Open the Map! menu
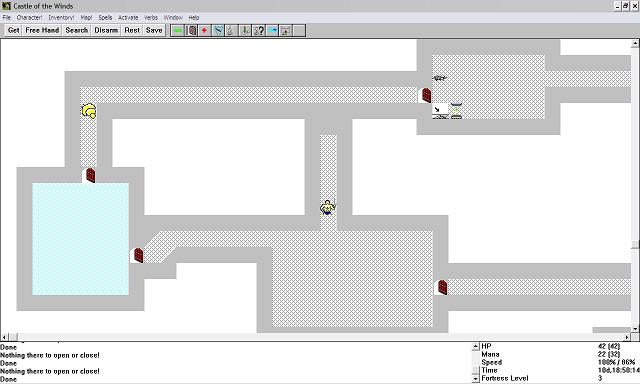Screen dimensions: 640x384 [x=86, y=18]
